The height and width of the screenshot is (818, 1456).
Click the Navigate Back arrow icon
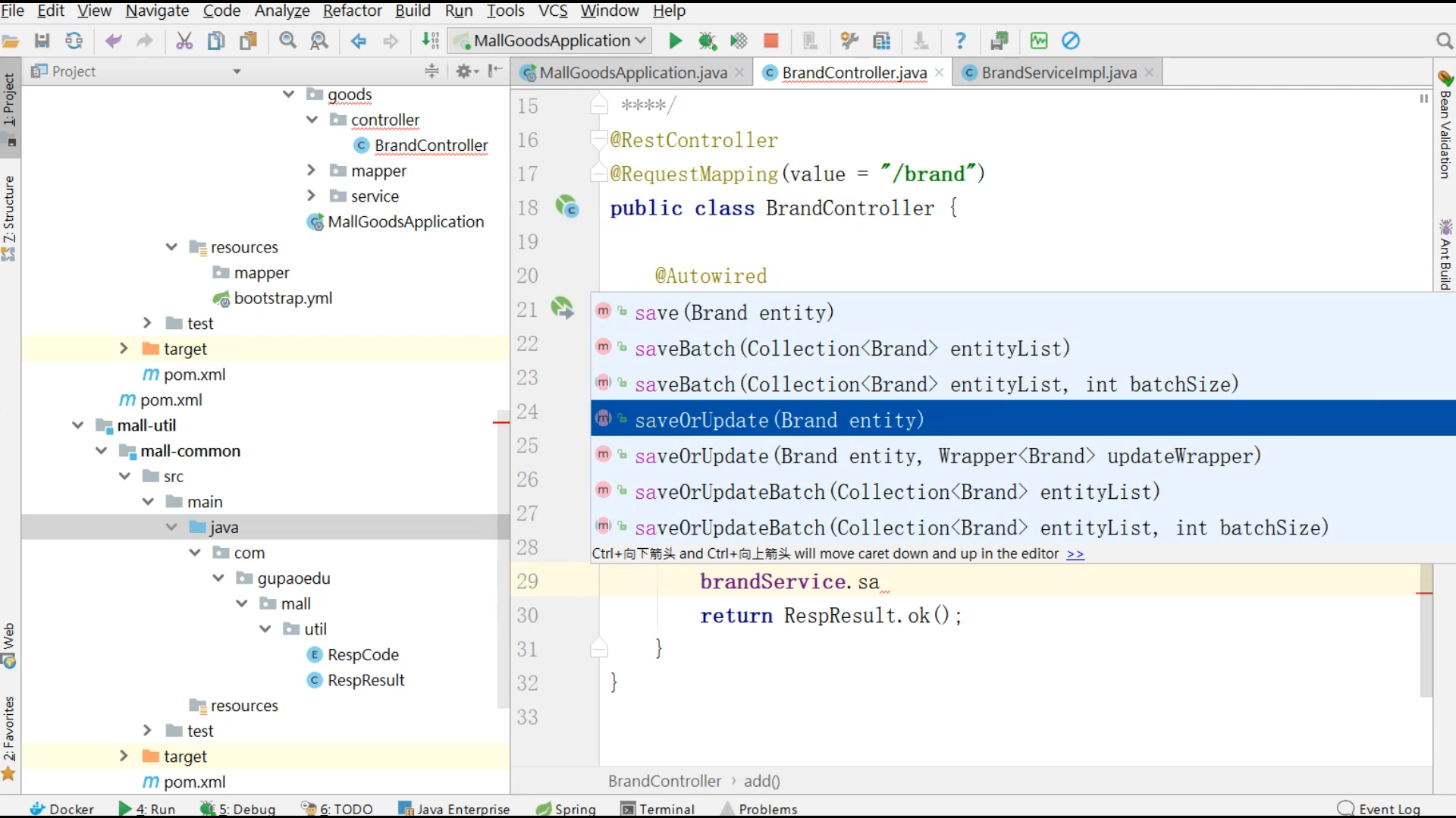point(359,41)
